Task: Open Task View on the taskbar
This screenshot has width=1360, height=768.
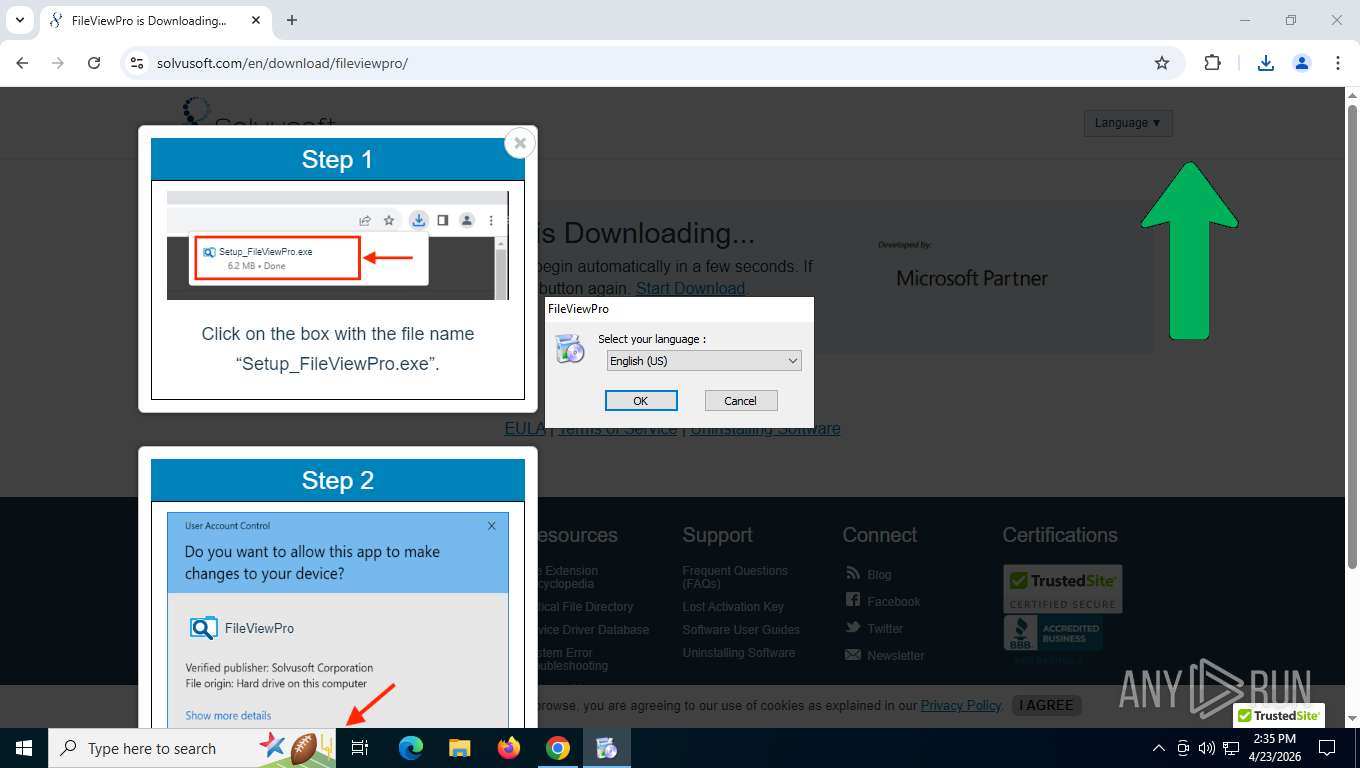Action: click(360, 748)
